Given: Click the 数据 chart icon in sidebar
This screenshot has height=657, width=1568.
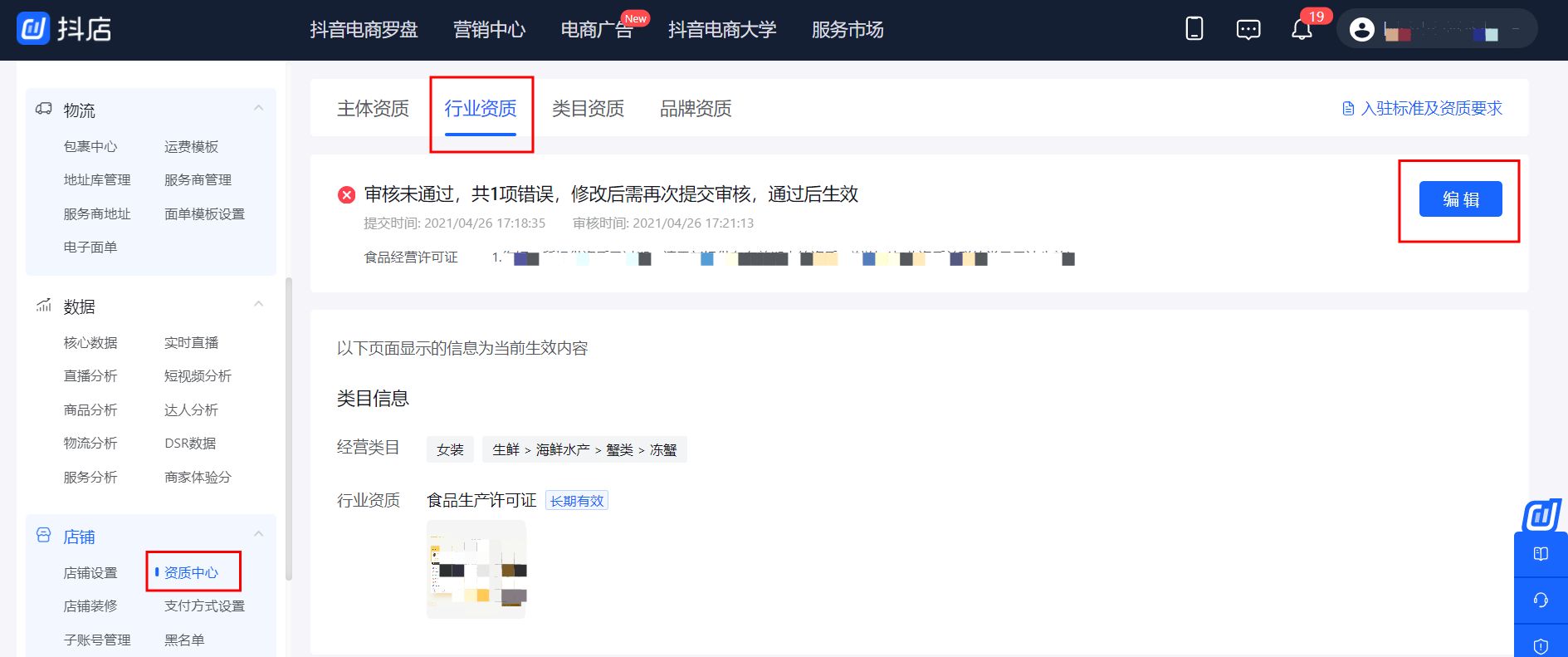Looking at the screenshot, I should click(x=44, y=306).
